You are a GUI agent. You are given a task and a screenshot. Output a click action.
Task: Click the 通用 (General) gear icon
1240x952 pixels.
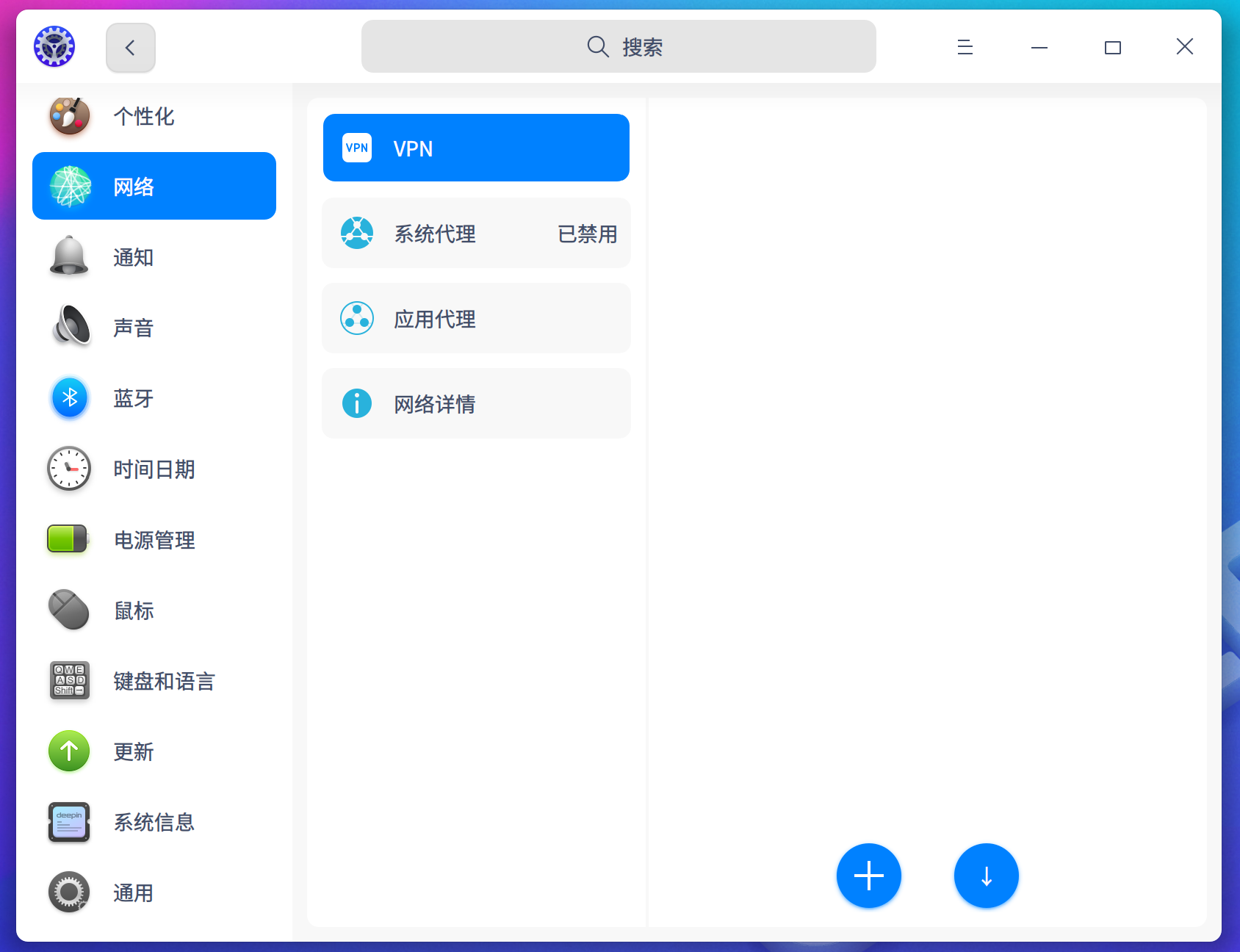68,892
